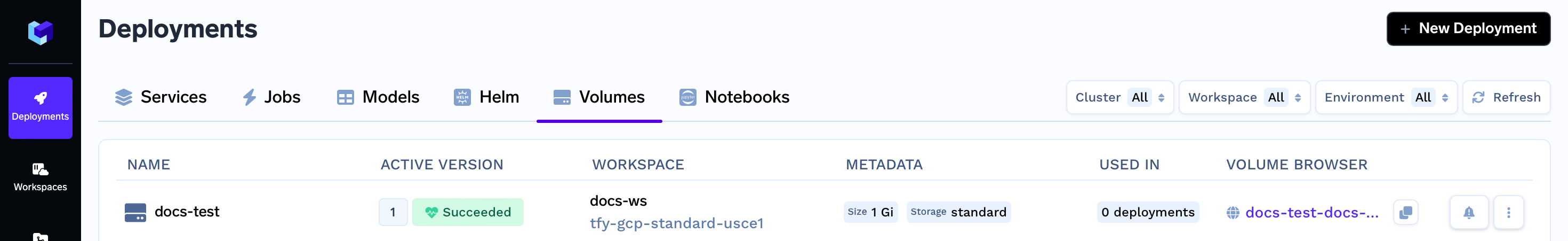Open Deployments in the sidebar
Viewport: 1568px width, 241px height.
(x=40, y=107)
